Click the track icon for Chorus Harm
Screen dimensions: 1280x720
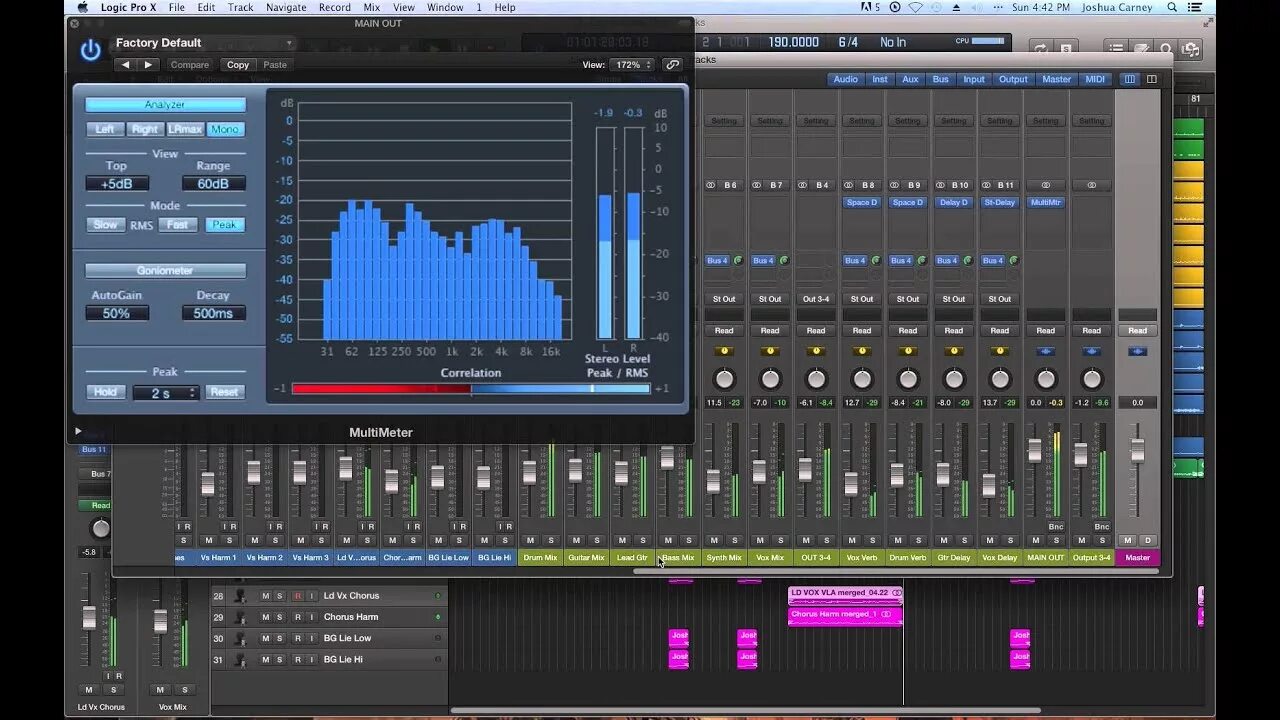pos(240,617)
